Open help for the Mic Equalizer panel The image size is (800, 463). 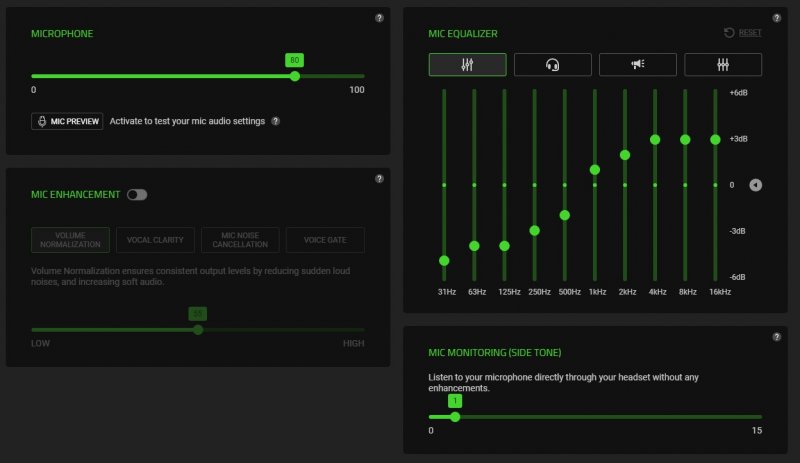coord(777,18)
